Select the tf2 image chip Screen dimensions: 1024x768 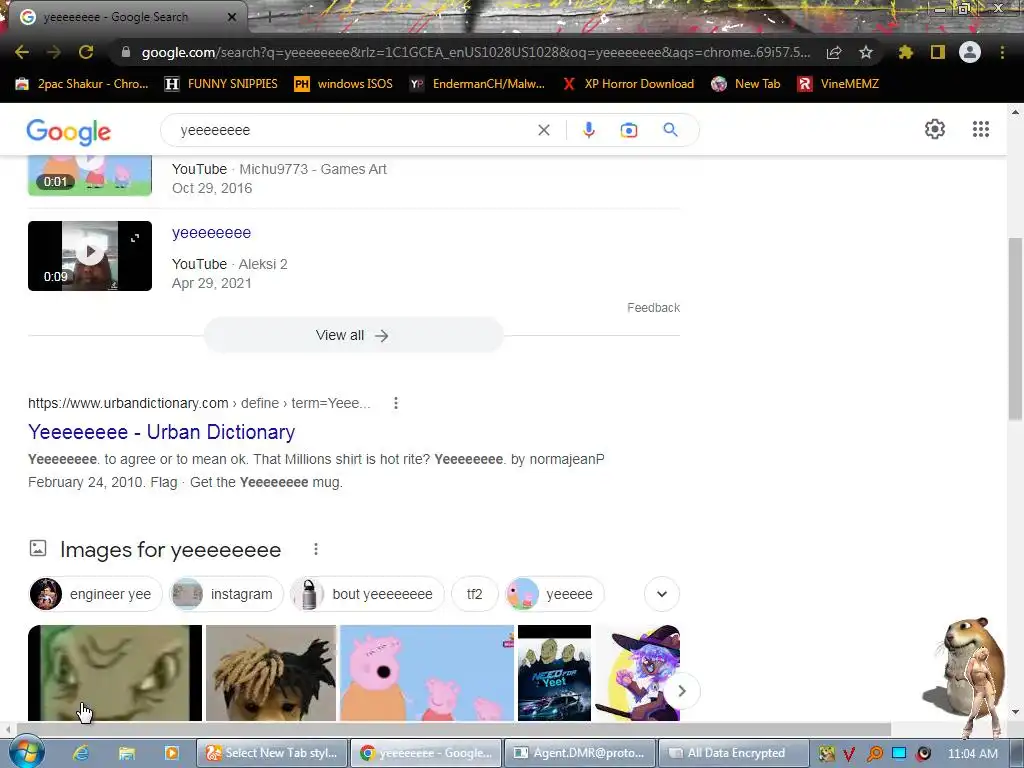[474, 594]
